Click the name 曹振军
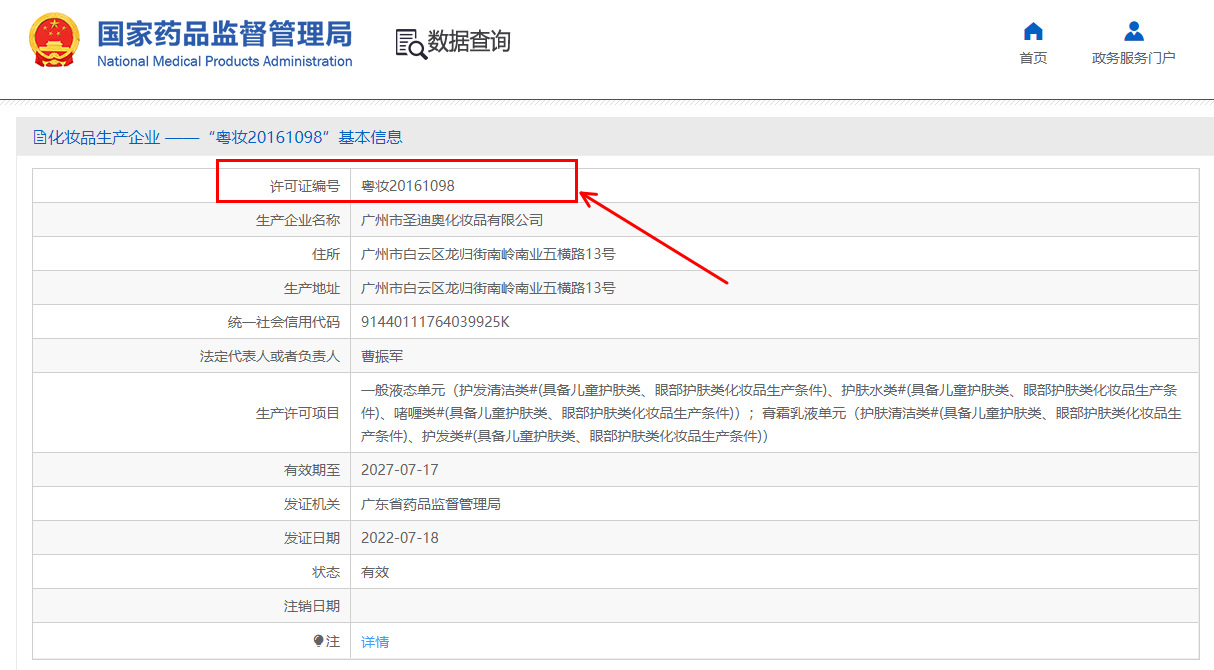Viewport: 1214px width, 670px height. [x=382, y=356]
